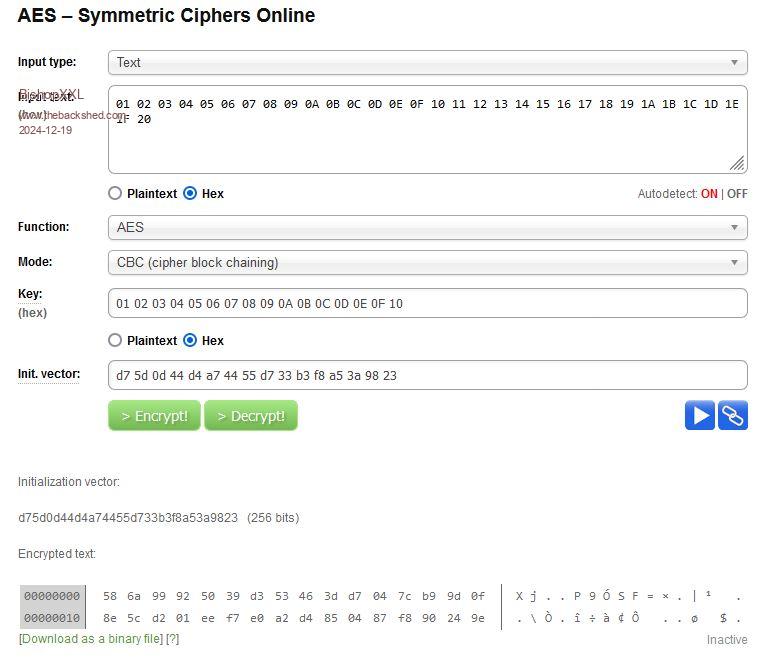Open the [?] help link
This screenshot has width=761, height=659.
[x=172, y=639]
